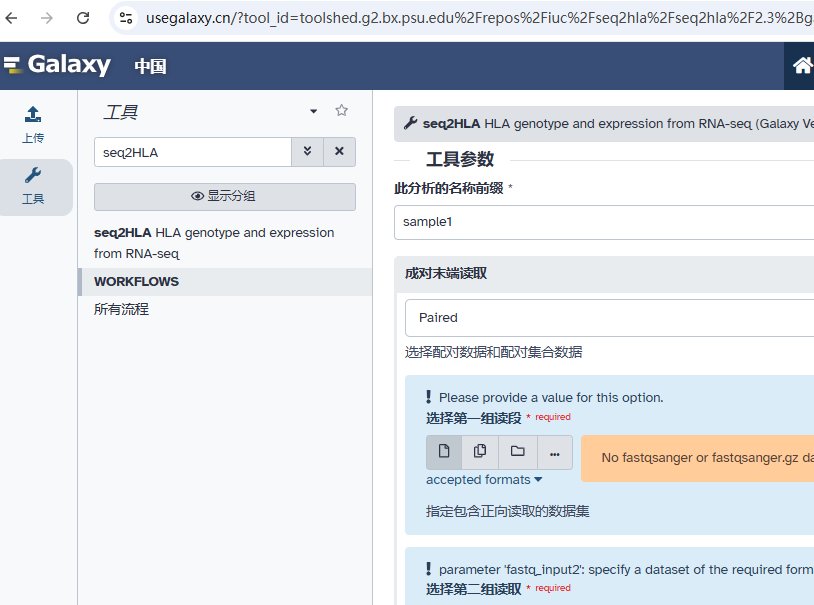Open the seq2HLA HLA genotype tool result

pos(214,243)
